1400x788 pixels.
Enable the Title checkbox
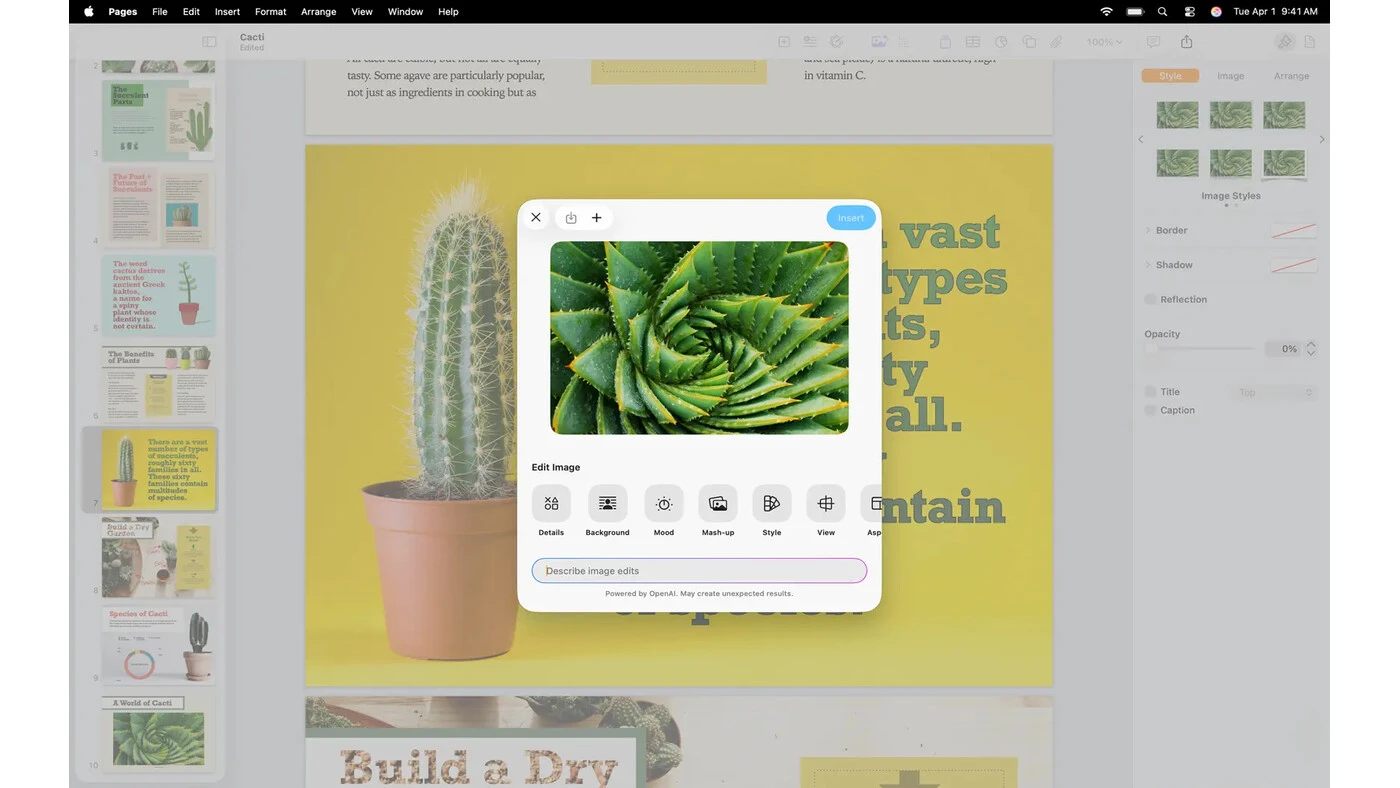[1150, 392]
